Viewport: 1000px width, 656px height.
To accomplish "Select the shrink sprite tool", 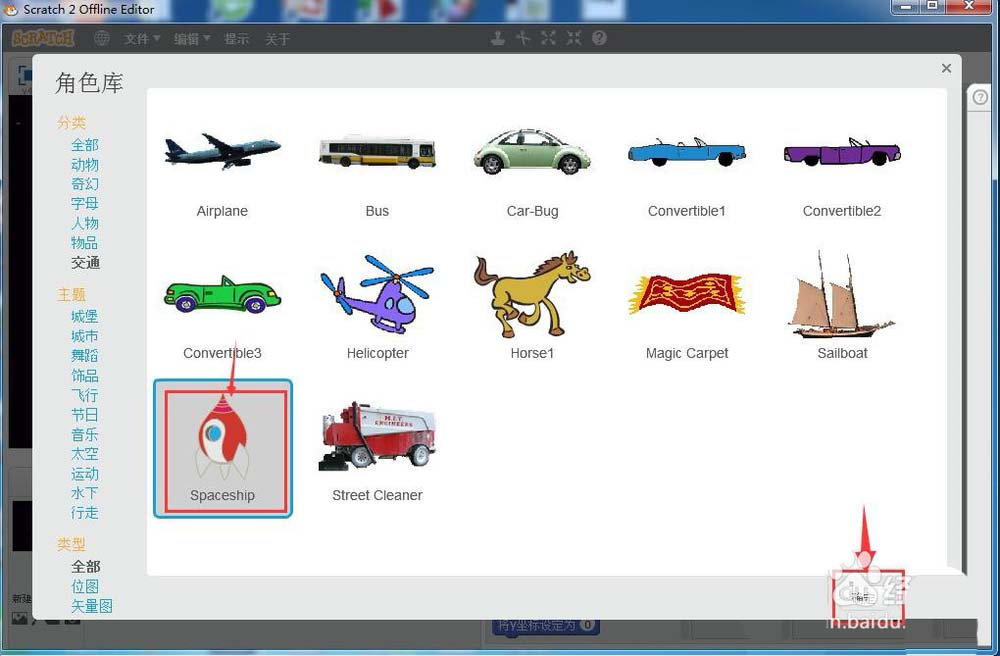I will (574, 38).
